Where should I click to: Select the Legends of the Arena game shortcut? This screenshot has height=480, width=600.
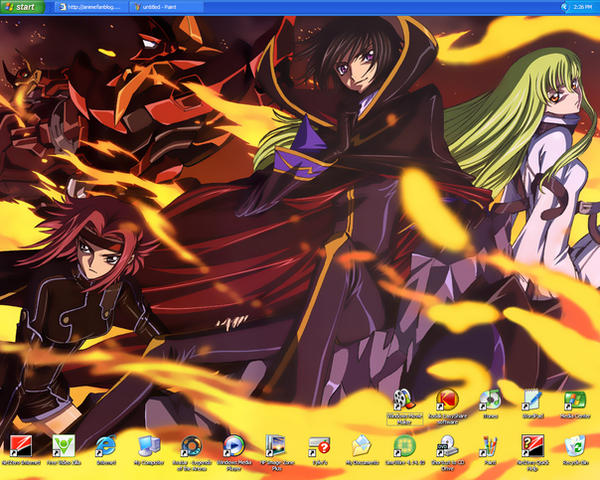coord(191,453)
